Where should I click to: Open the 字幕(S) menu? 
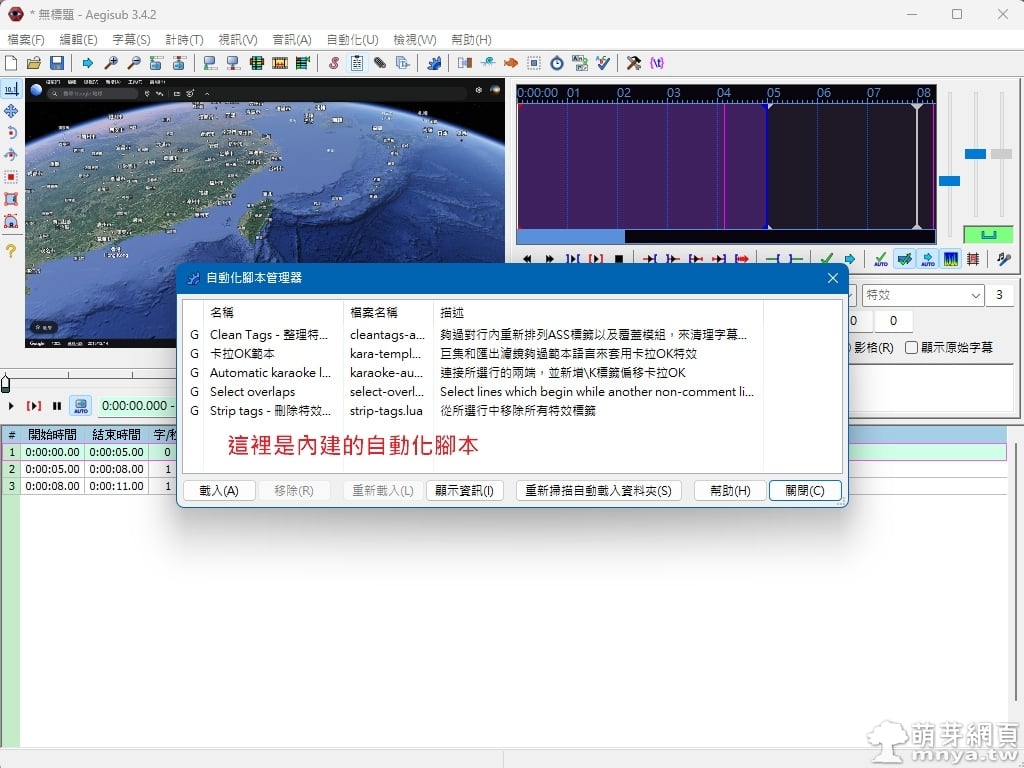click(131, 40)
